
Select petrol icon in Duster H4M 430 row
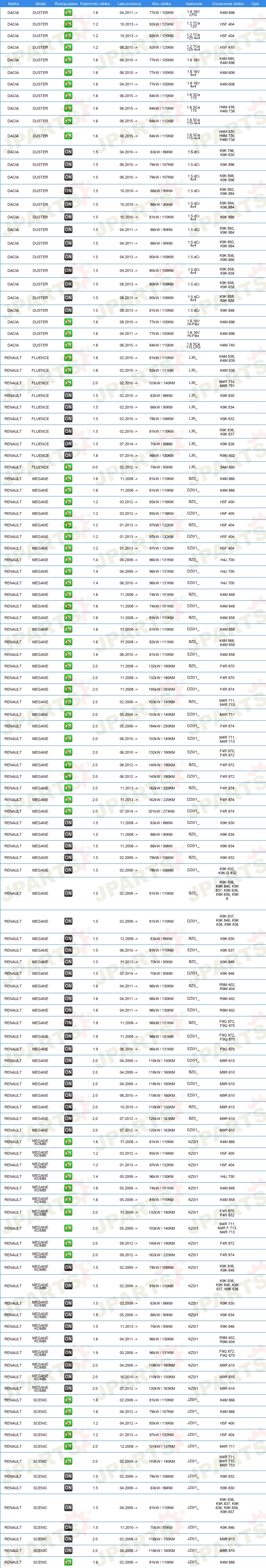click(68, 136)
